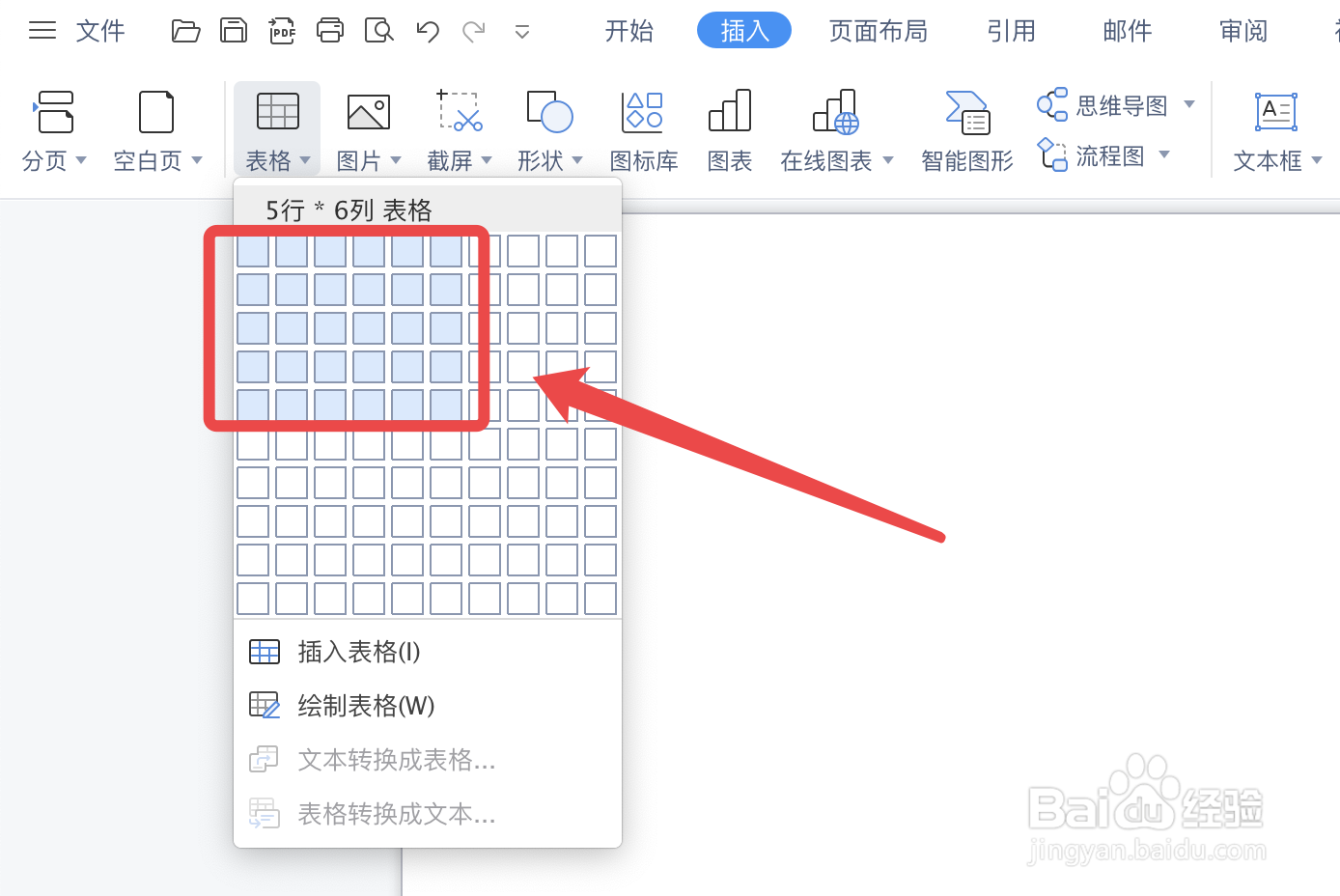This screenshot has height=896, width=1340.
Task: Click the bottom-left cell of table grid
Action: pos(253,599)
